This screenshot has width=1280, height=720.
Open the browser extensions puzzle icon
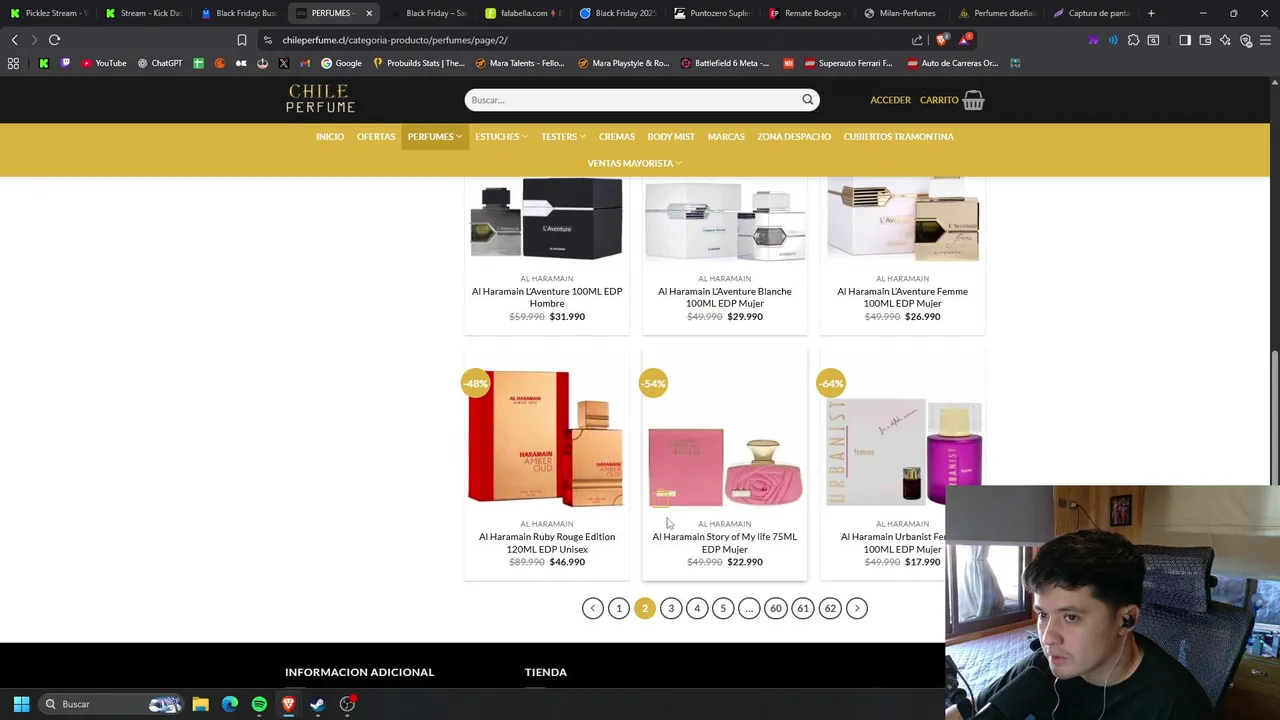(1133, 40)
